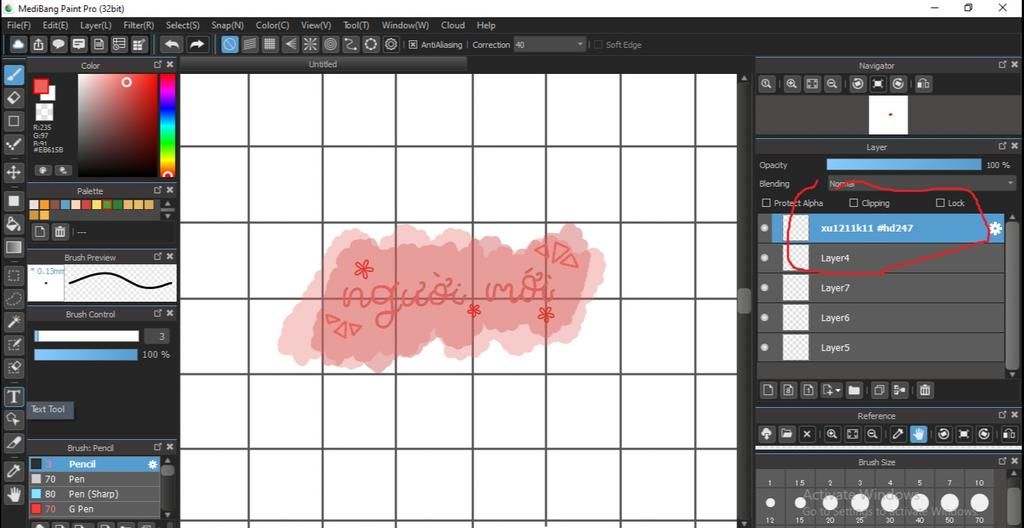The image size is (1024, 528).
Task: Turn snap off with the blue icon
Action: [x=229, y=44]
